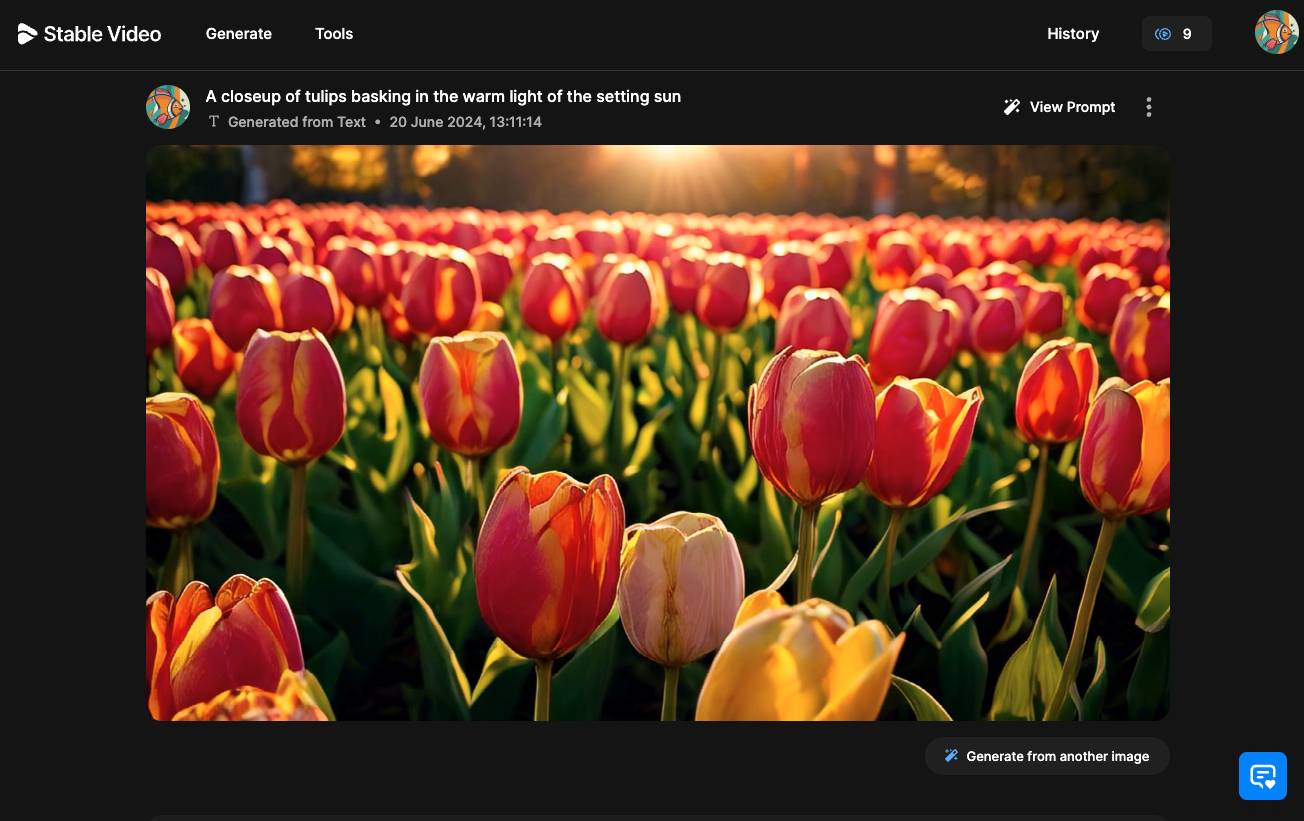Image resolution: width=1304 pixels, height=821 pixels.
Task: Click the credits coin icon next to 9
Action: click(1163, 34)
